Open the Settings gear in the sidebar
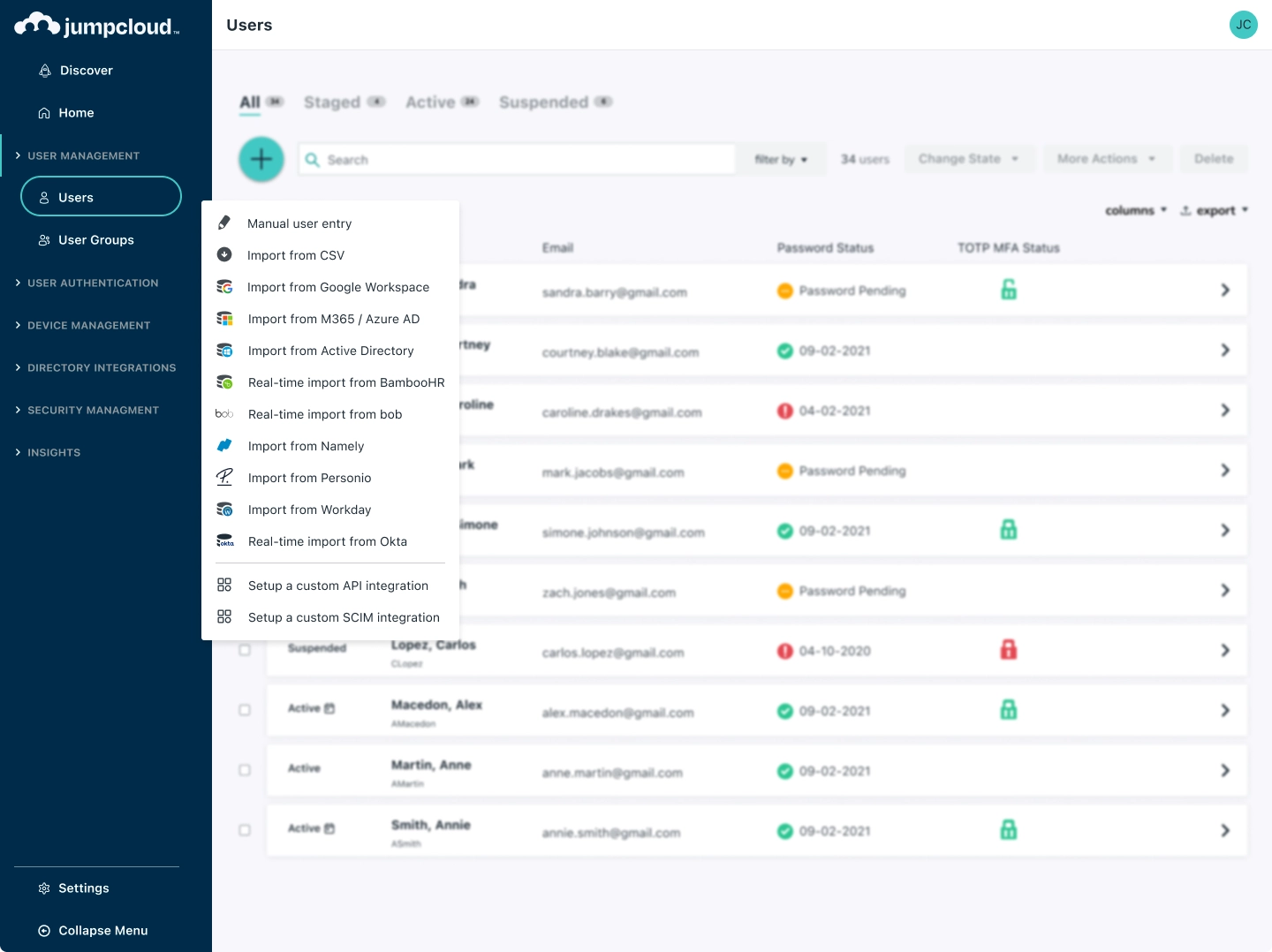The width and height of the screenshot is (1272, 952). pos(44,888)
